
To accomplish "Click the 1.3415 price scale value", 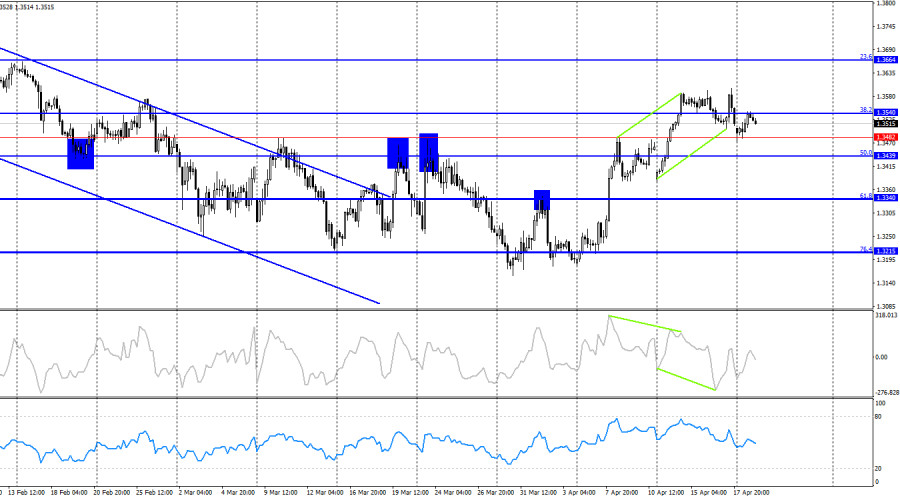I will [x=886, y=166].
